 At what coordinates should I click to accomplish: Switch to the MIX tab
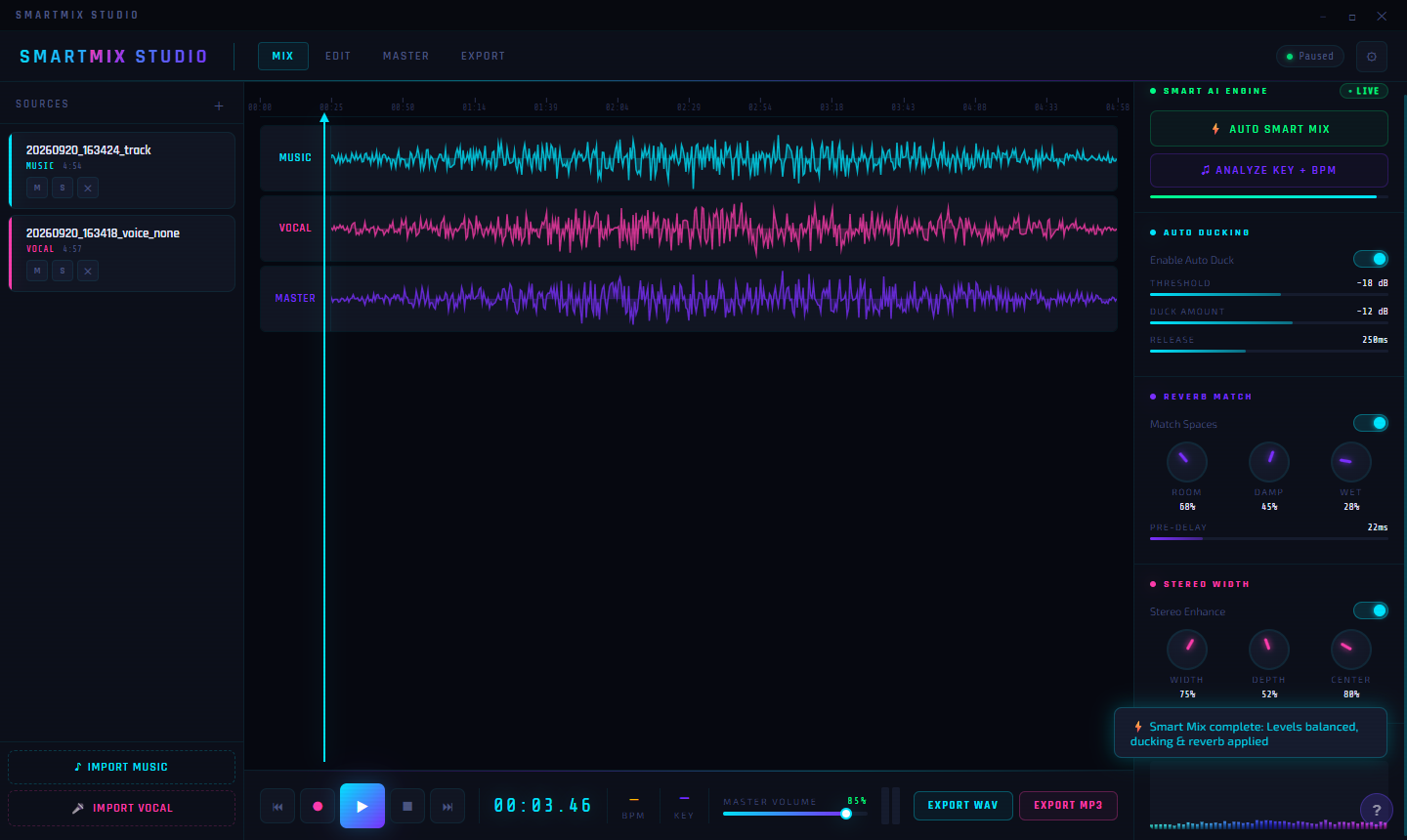[x=283, y=56]
